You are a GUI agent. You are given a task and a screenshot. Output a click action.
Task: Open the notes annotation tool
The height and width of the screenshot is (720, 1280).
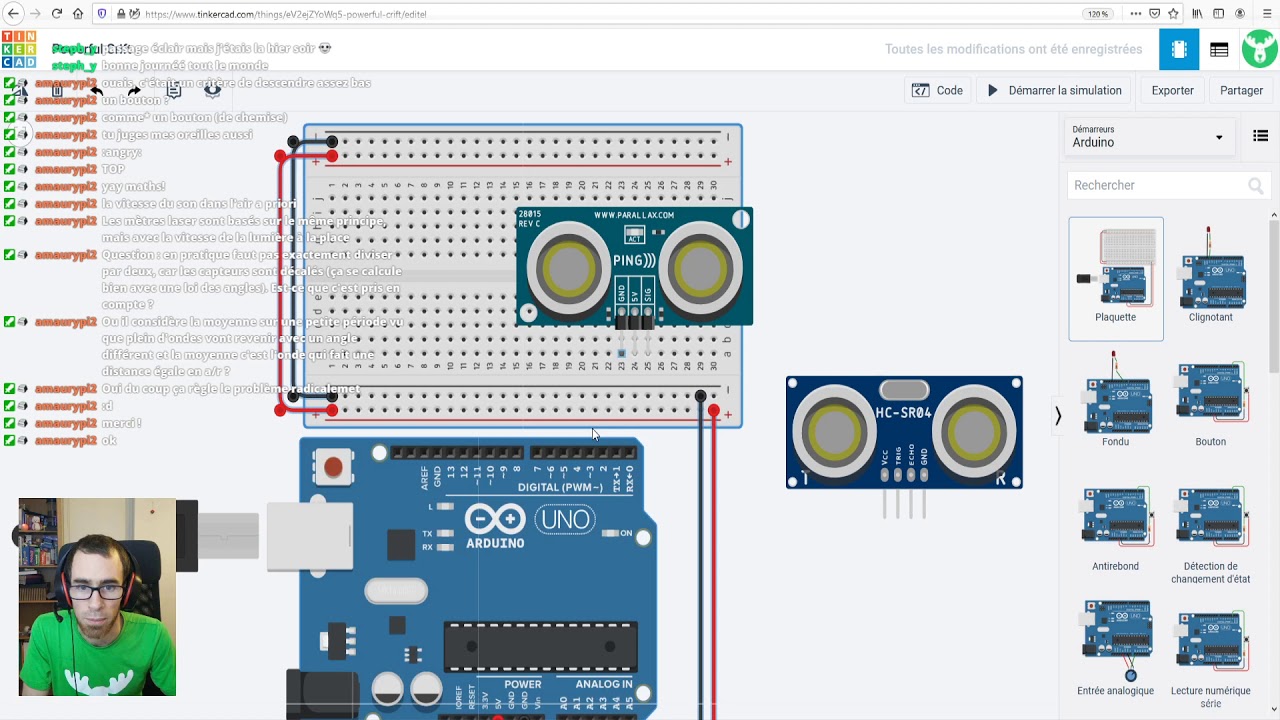pyautogui.click(x=173, y=90)
